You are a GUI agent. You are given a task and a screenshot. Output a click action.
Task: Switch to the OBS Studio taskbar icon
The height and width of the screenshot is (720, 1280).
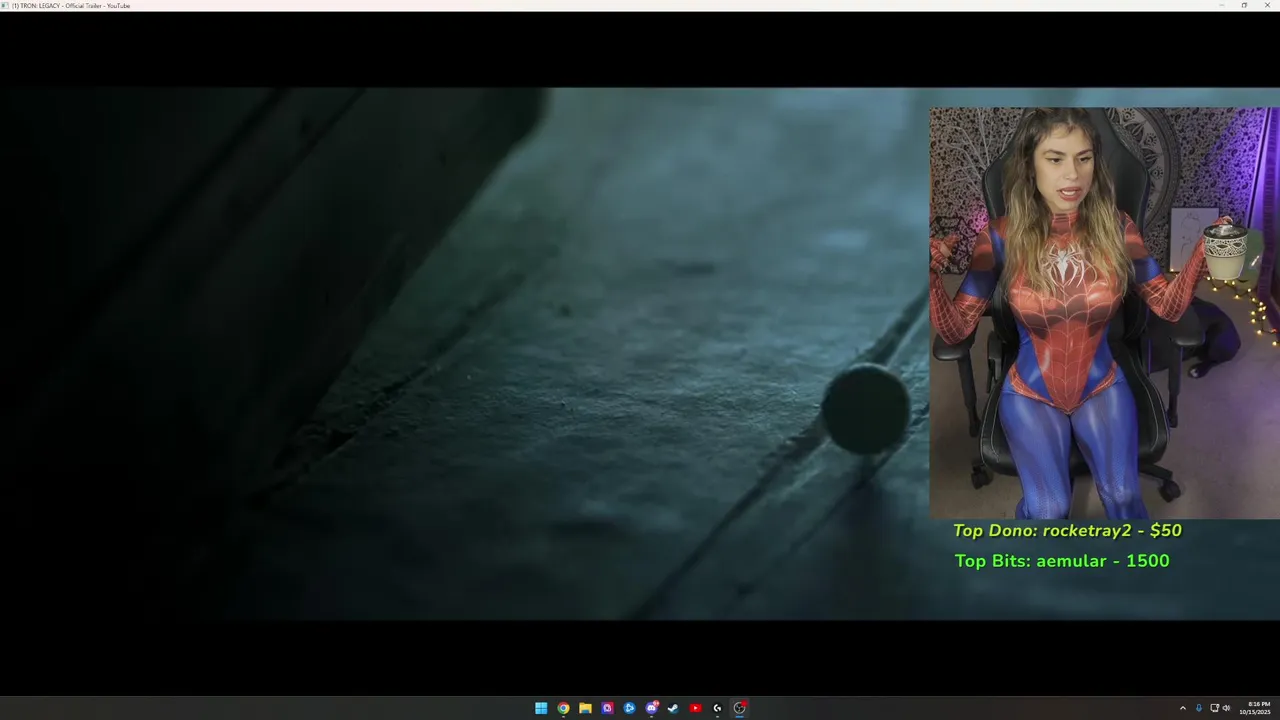(x=739, y=708)
